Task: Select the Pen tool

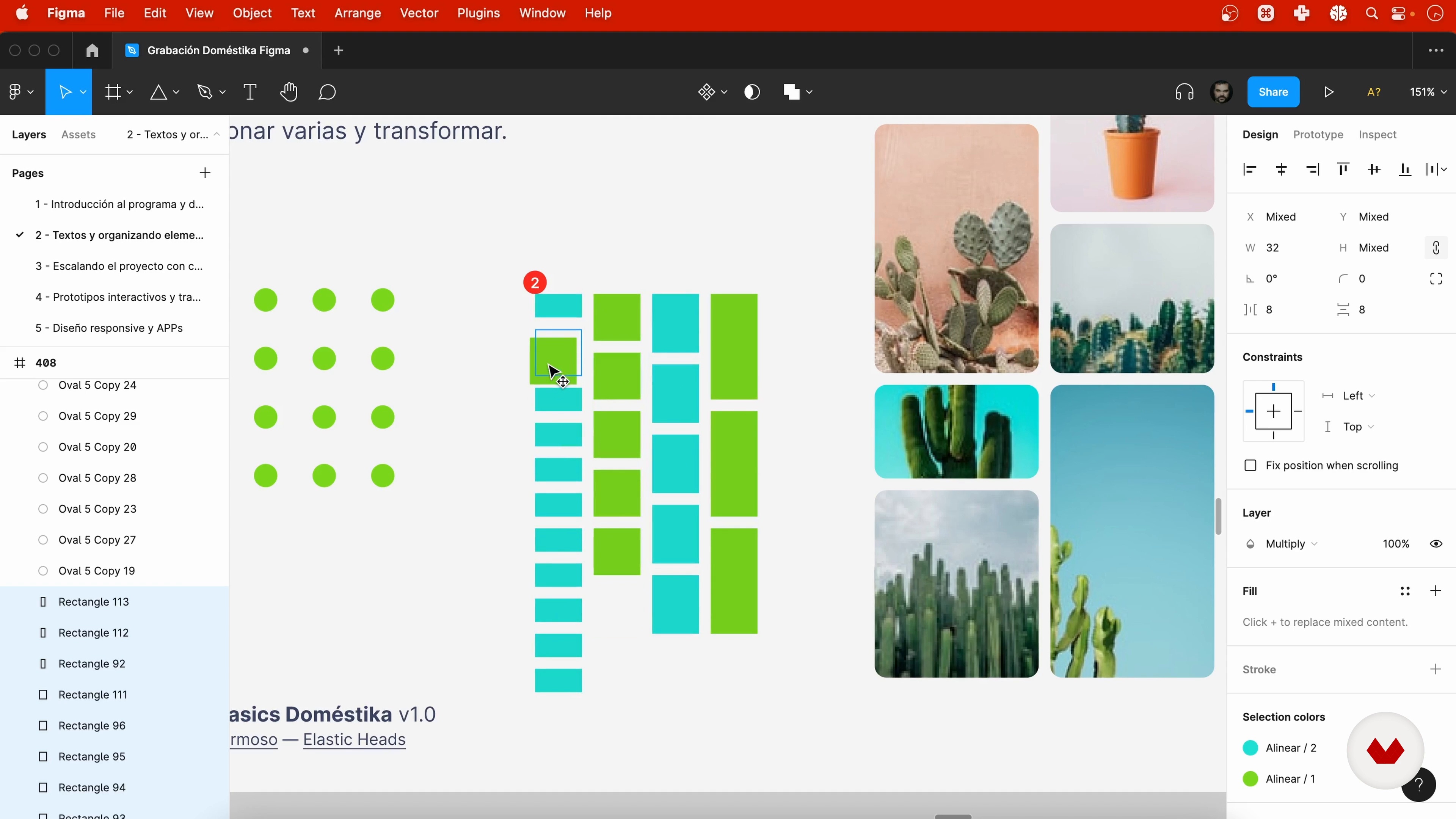Action: [x=205, y=91]
